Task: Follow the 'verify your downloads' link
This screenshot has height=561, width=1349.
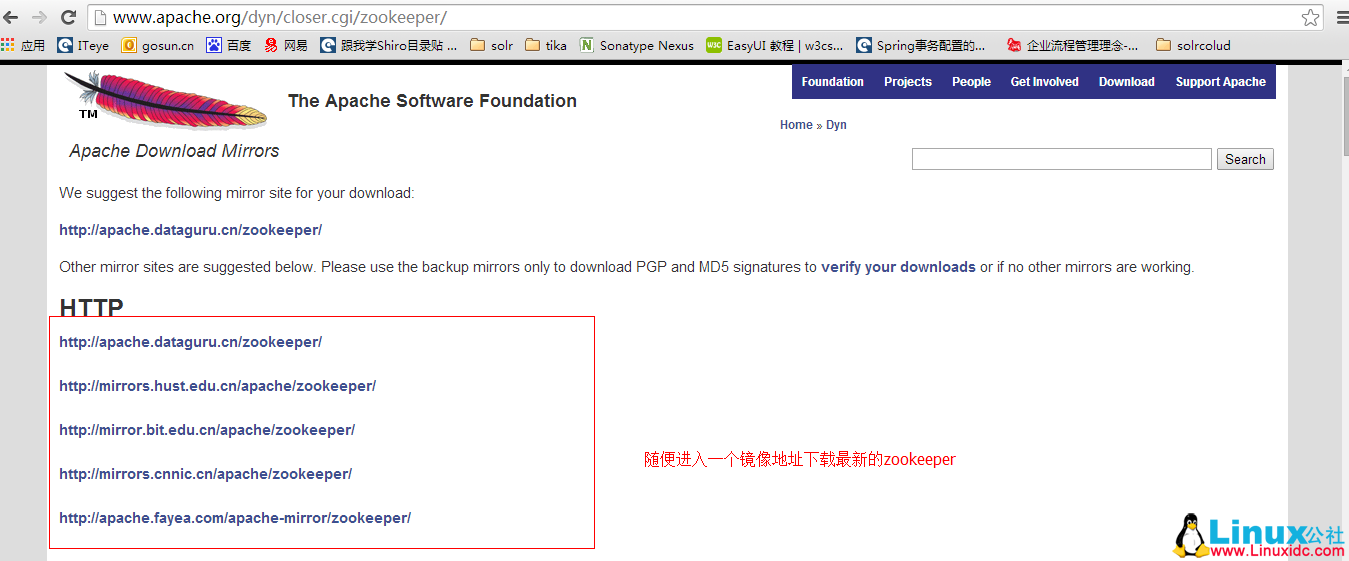Action: (898, 267)
